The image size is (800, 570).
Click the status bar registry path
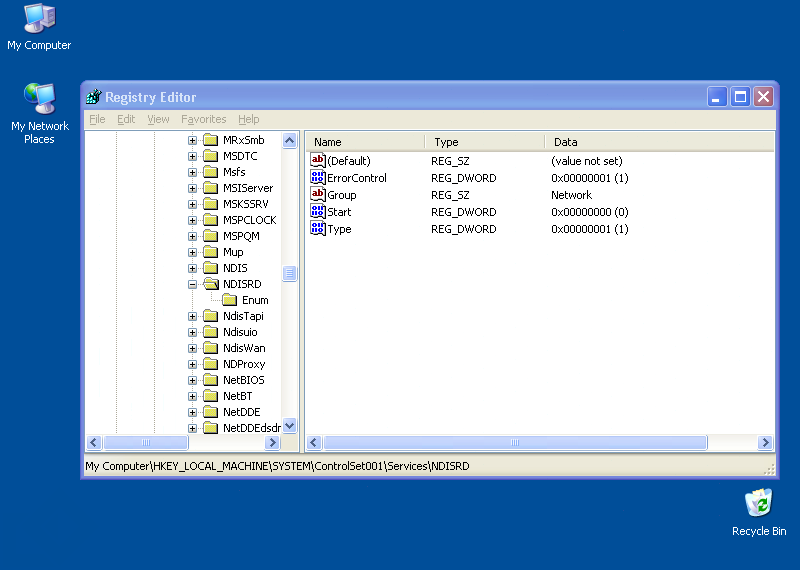(x=277, y=466)
